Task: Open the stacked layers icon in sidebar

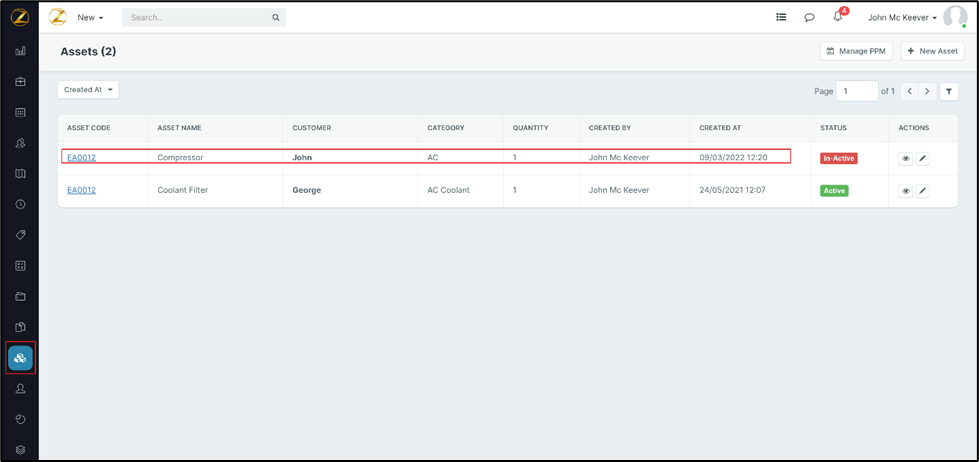Action: (20, 450)
